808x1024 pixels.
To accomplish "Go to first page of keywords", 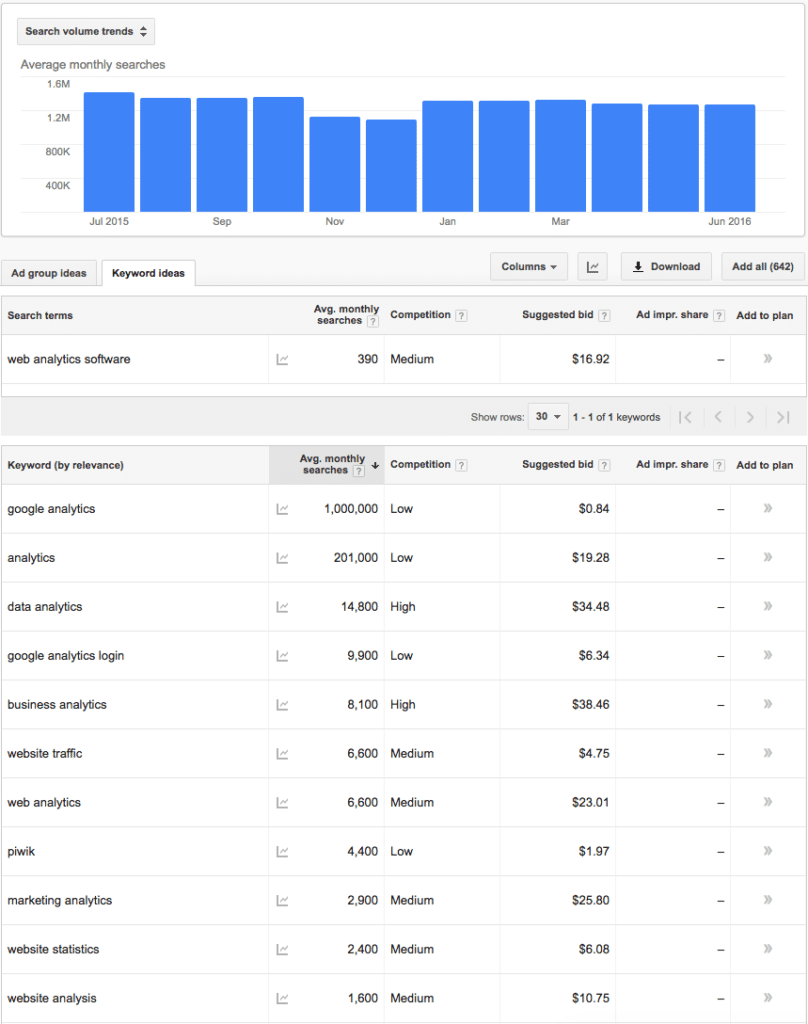I will pyautogui.click(x=685, y=417).
